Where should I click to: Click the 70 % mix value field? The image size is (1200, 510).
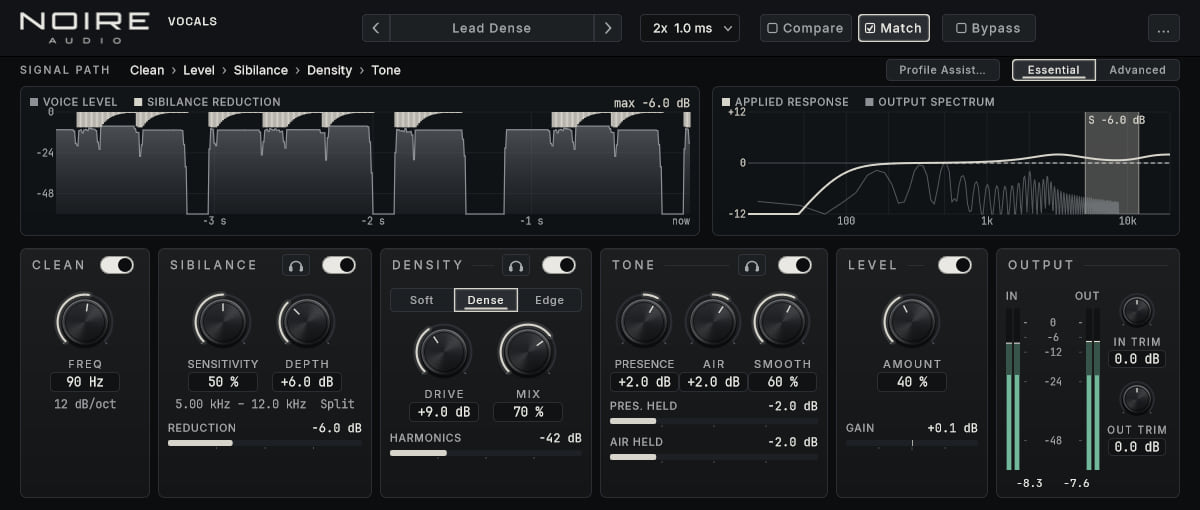pyautogui.click(x=527, y=412)
